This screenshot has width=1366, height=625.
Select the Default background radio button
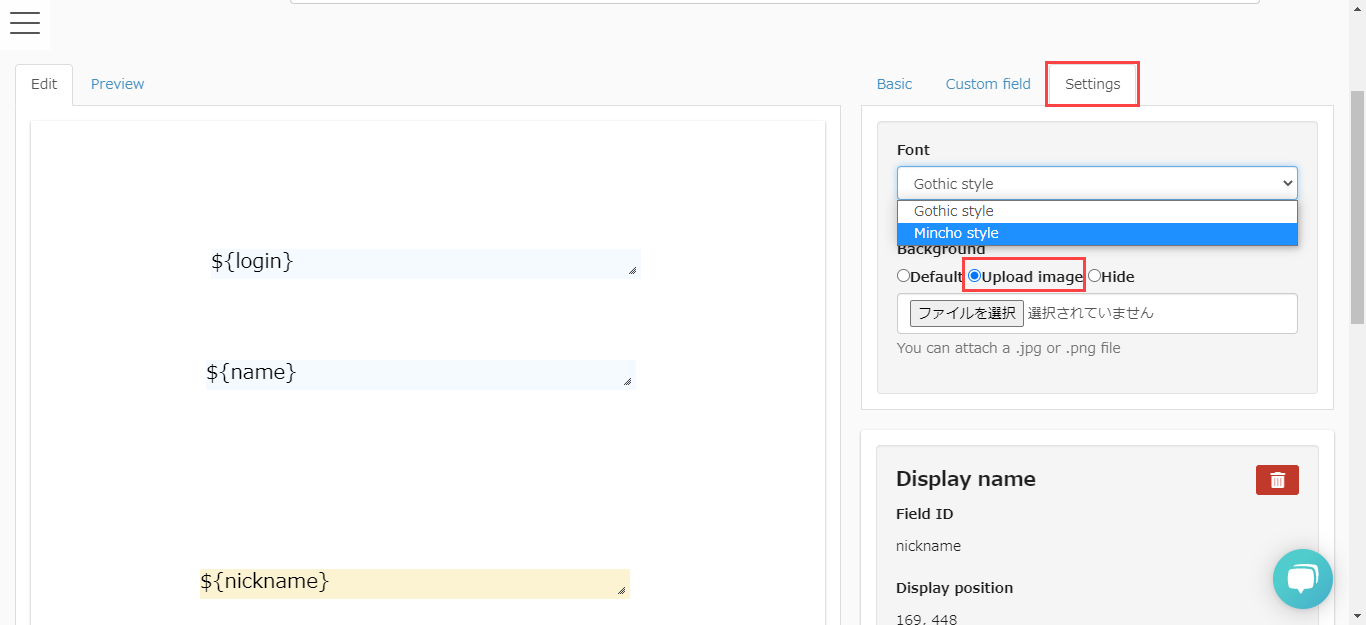(904, 276)
